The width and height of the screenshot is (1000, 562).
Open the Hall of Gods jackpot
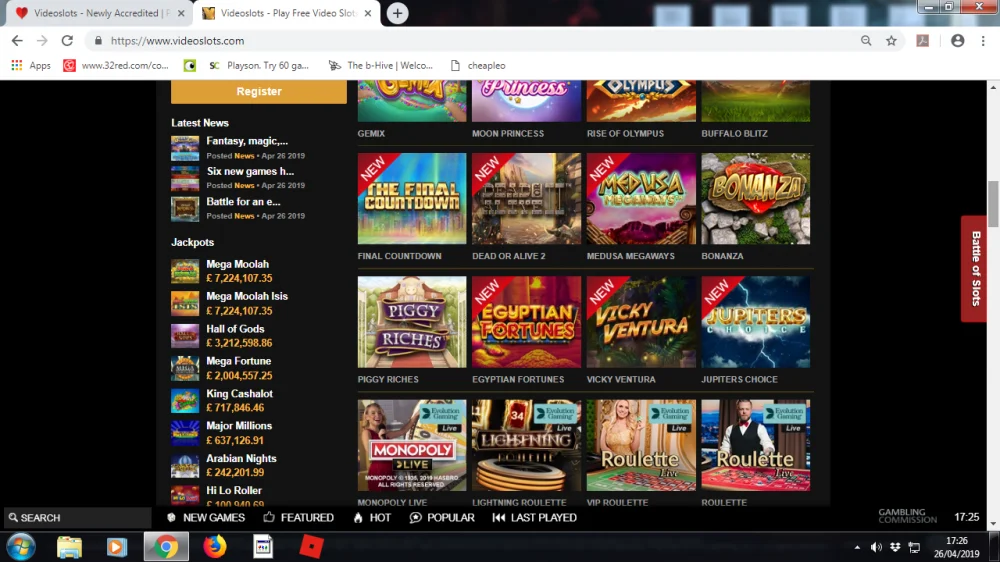221,336
